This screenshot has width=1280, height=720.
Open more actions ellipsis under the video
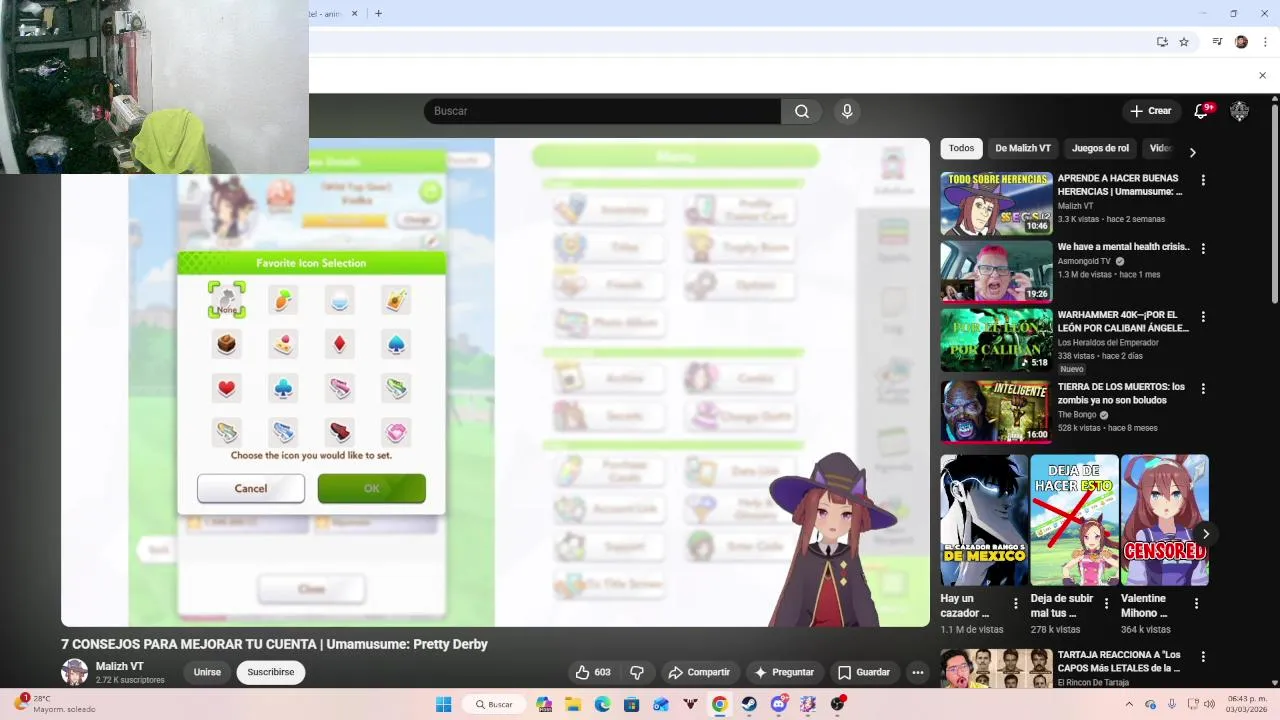click(917, 672)
